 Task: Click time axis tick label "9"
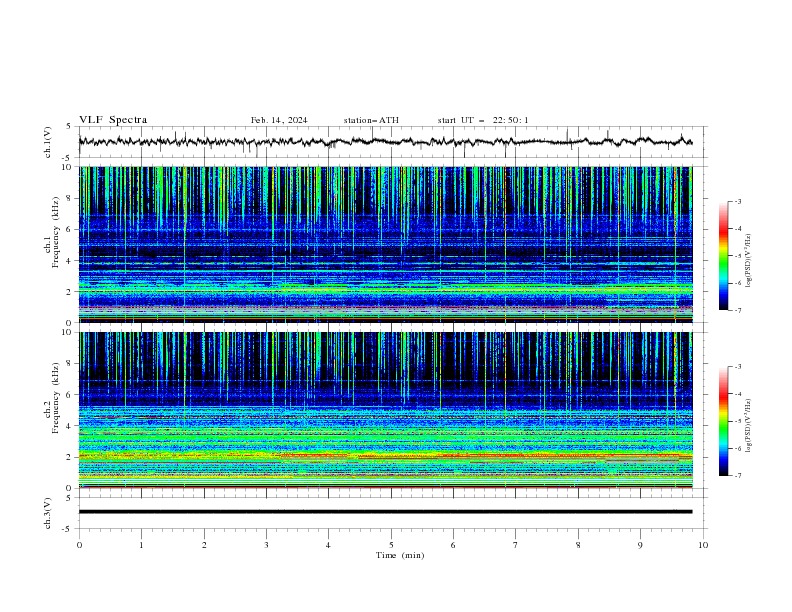[x=640, y=545]
